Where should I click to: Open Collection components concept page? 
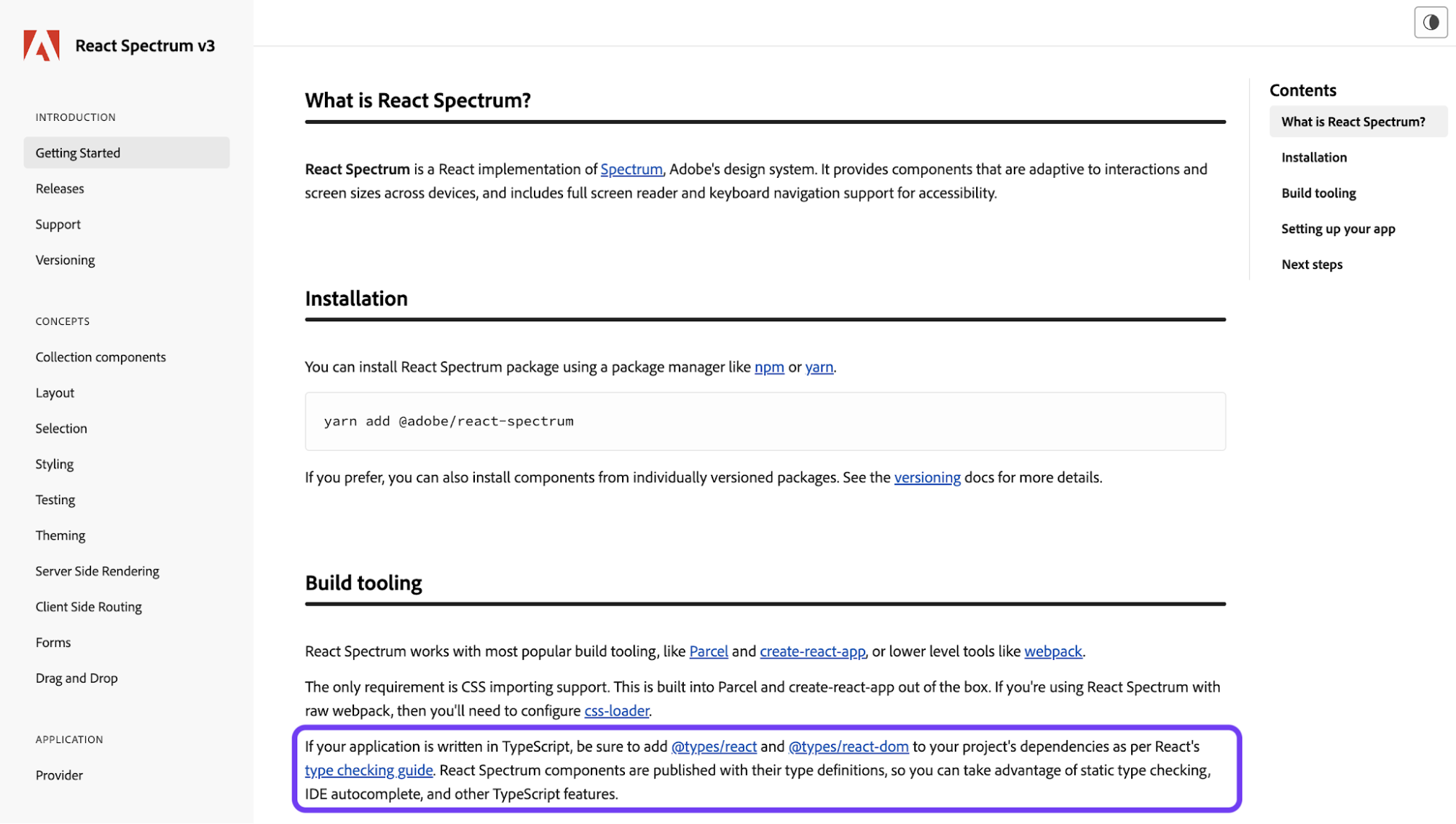(101, 357)
